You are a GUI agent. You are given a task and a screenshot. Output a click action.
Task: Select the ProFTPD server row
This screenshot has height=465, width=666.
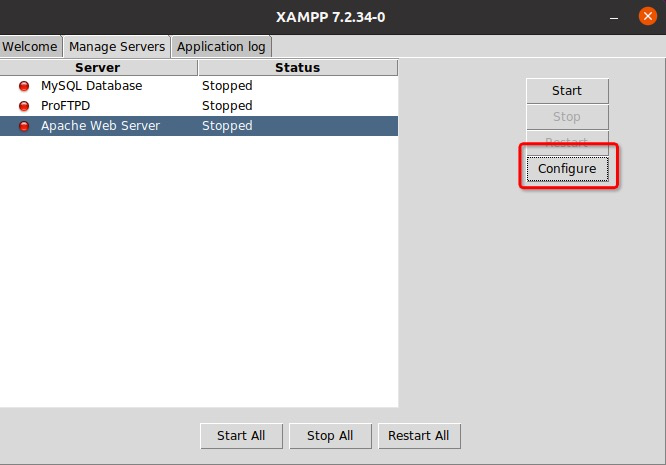point(199,106)
